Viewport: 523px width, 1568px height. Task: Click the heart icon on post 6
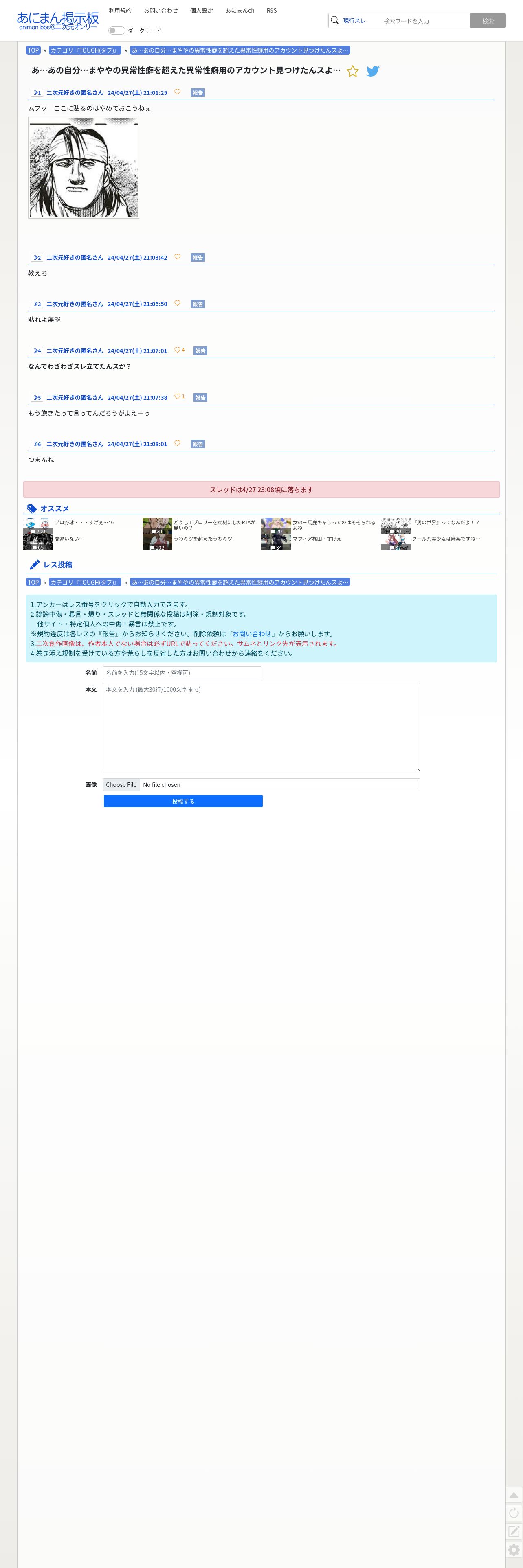(177, 443)
